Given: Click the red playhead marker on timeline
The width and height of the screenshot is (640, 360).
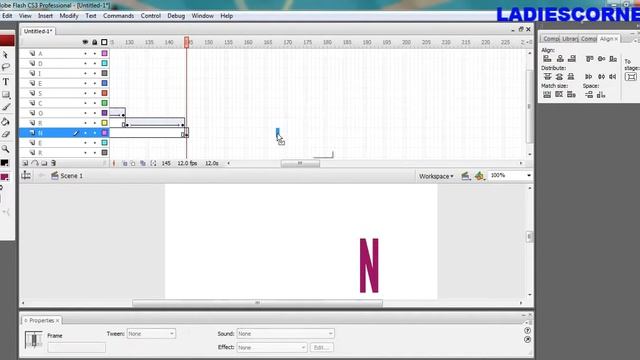Looking at the screenshot, I should pos(187,42).
